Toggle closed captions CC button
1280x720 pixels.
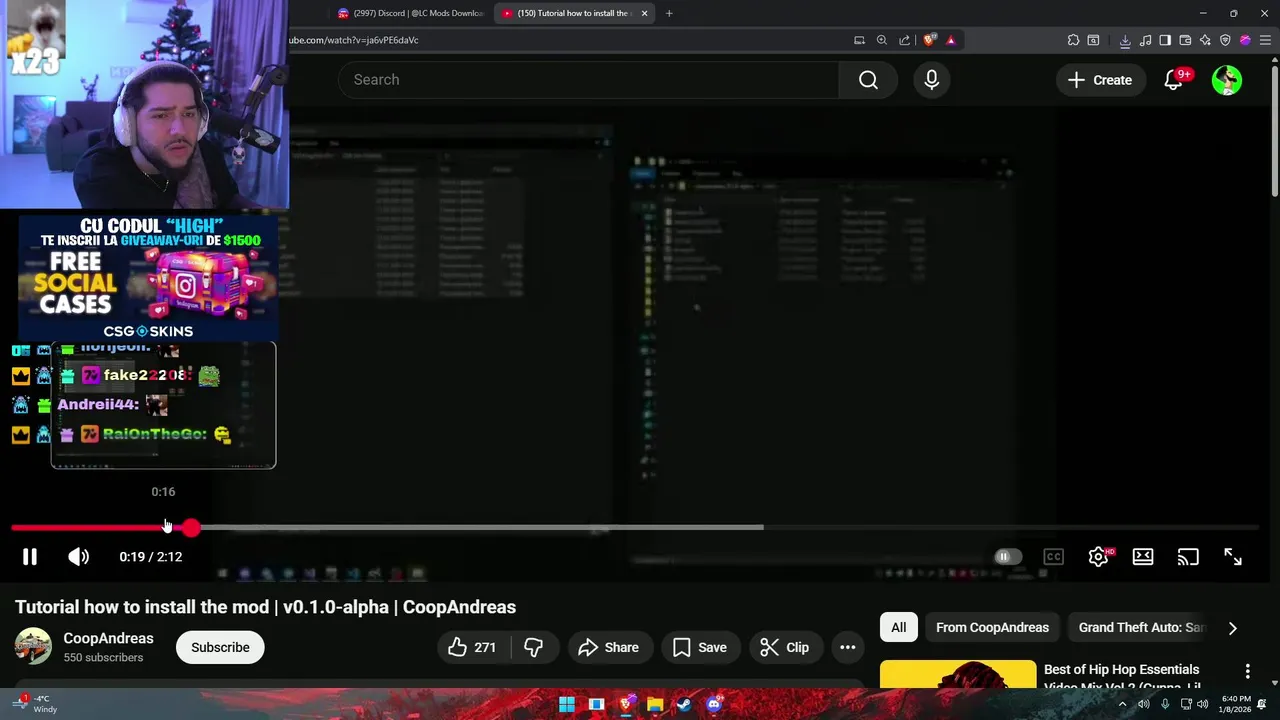click(1053, 557)
